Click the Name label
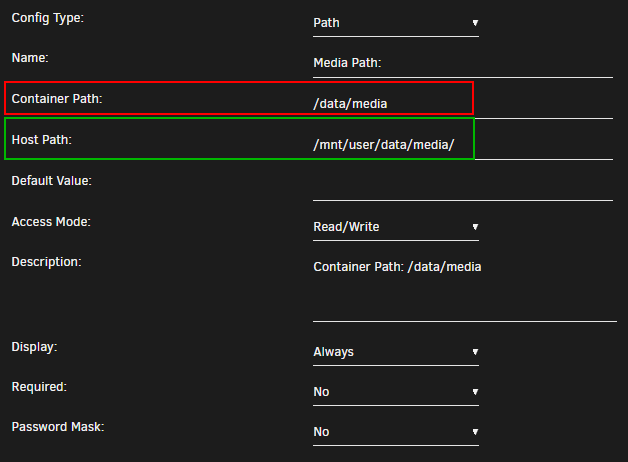The height and width of the screenshot is (462, 628). point(29,59)
